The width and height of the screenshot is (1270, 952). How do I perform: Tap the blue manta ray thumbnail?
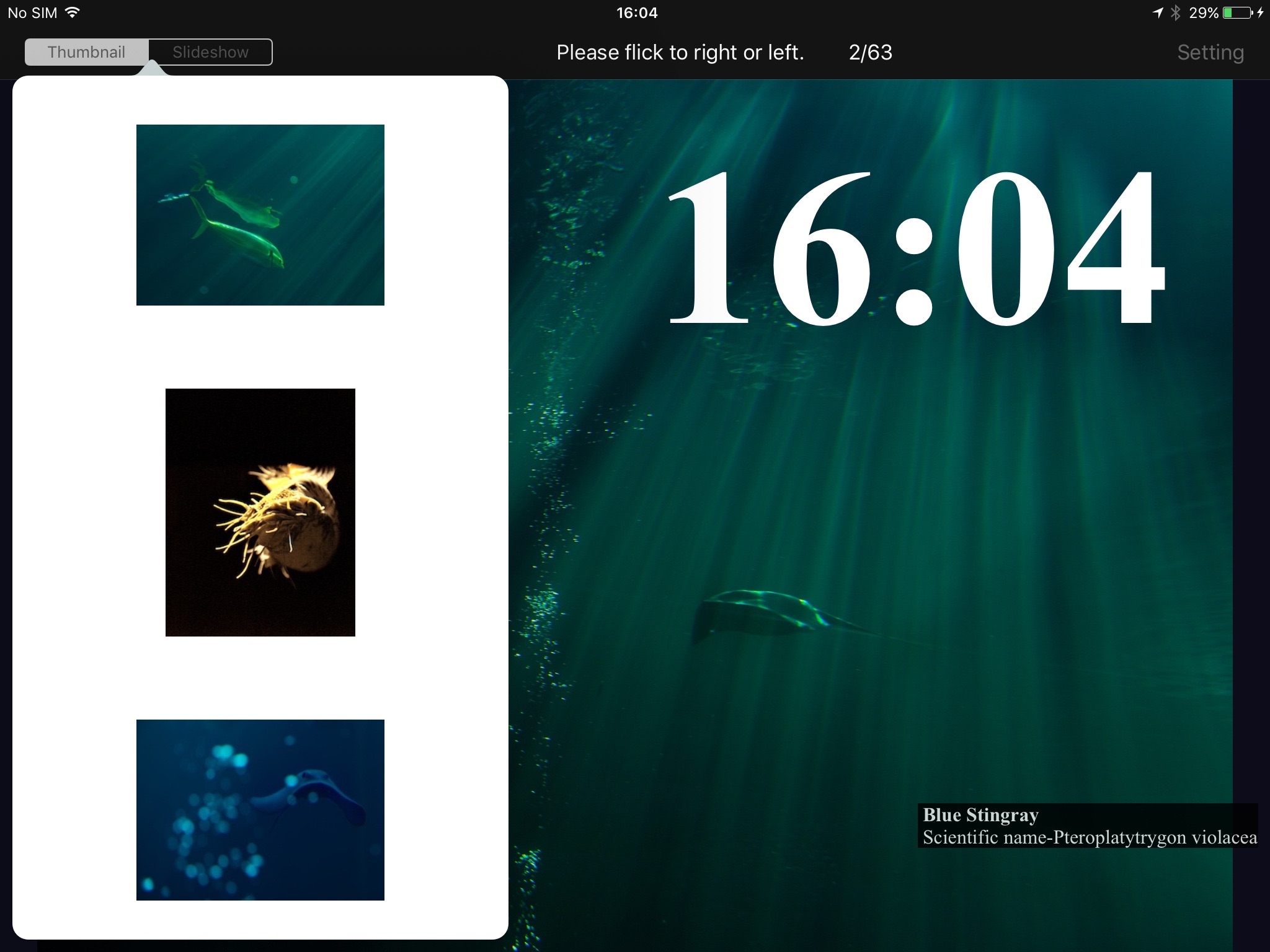click(260, 809)
